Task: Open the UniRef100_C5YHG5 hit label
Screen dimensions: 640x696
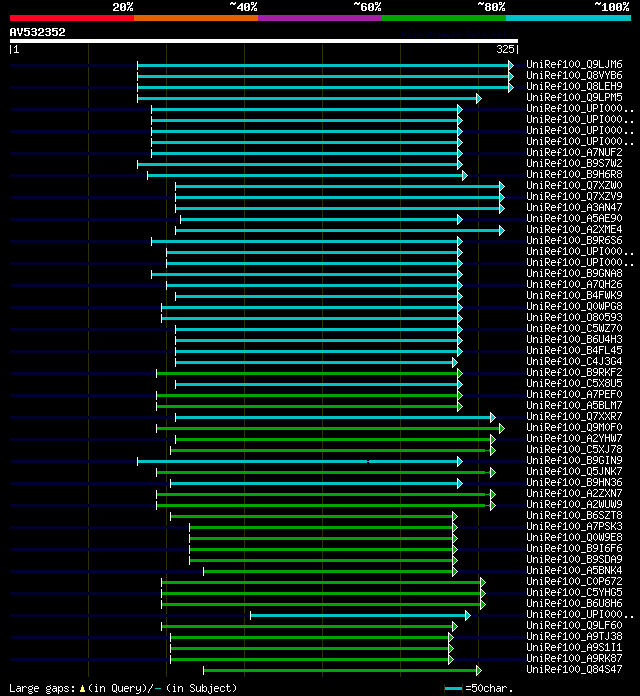Action: click(x=574, y=592)
